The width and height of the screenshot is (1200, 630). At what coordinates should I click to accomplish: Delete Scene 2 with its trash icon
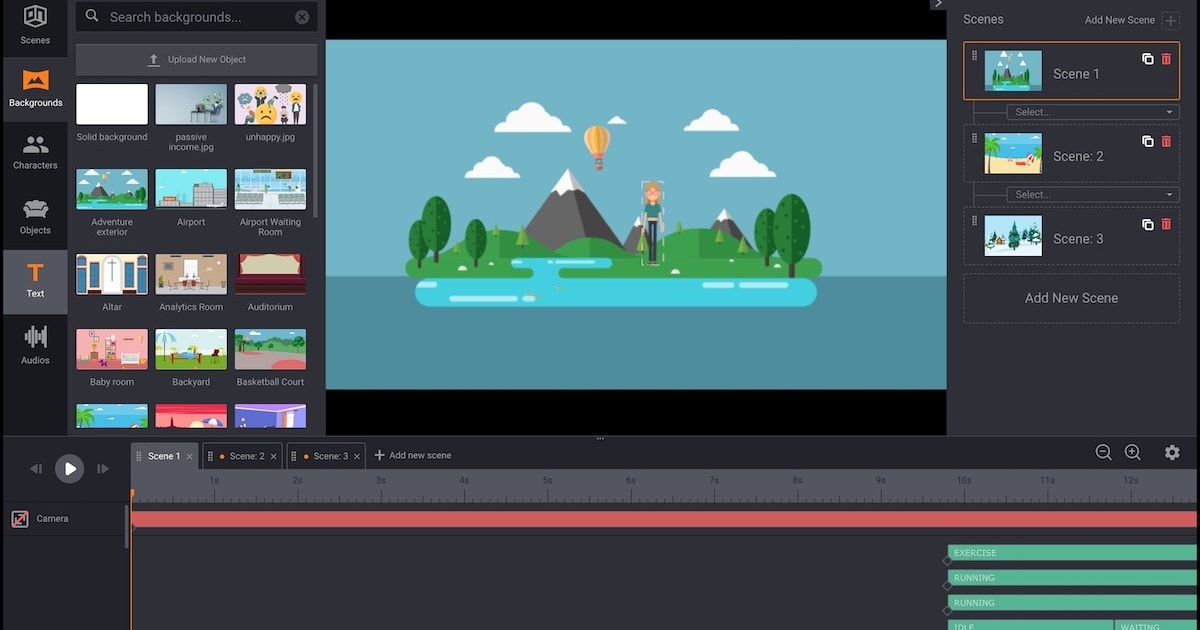click(x=1166, y=140)
